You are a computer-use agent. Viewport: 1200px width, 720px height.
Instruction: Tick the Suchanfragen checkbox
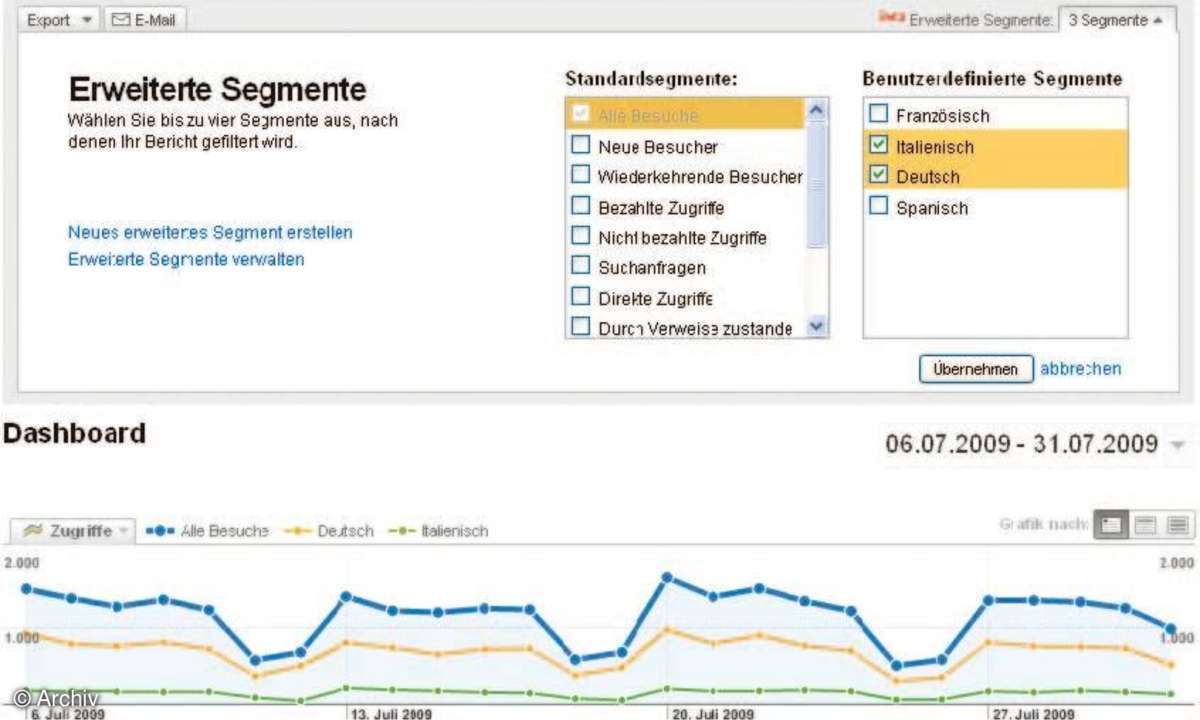point(581,267)
